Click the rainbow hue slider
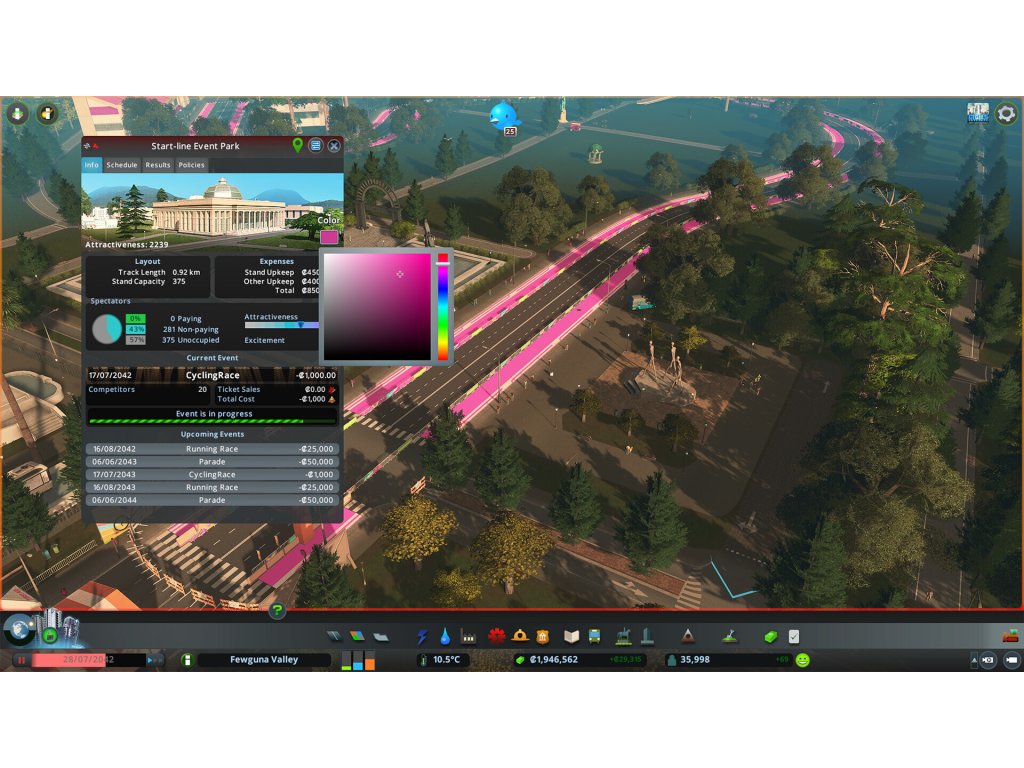 click(443, 306)
